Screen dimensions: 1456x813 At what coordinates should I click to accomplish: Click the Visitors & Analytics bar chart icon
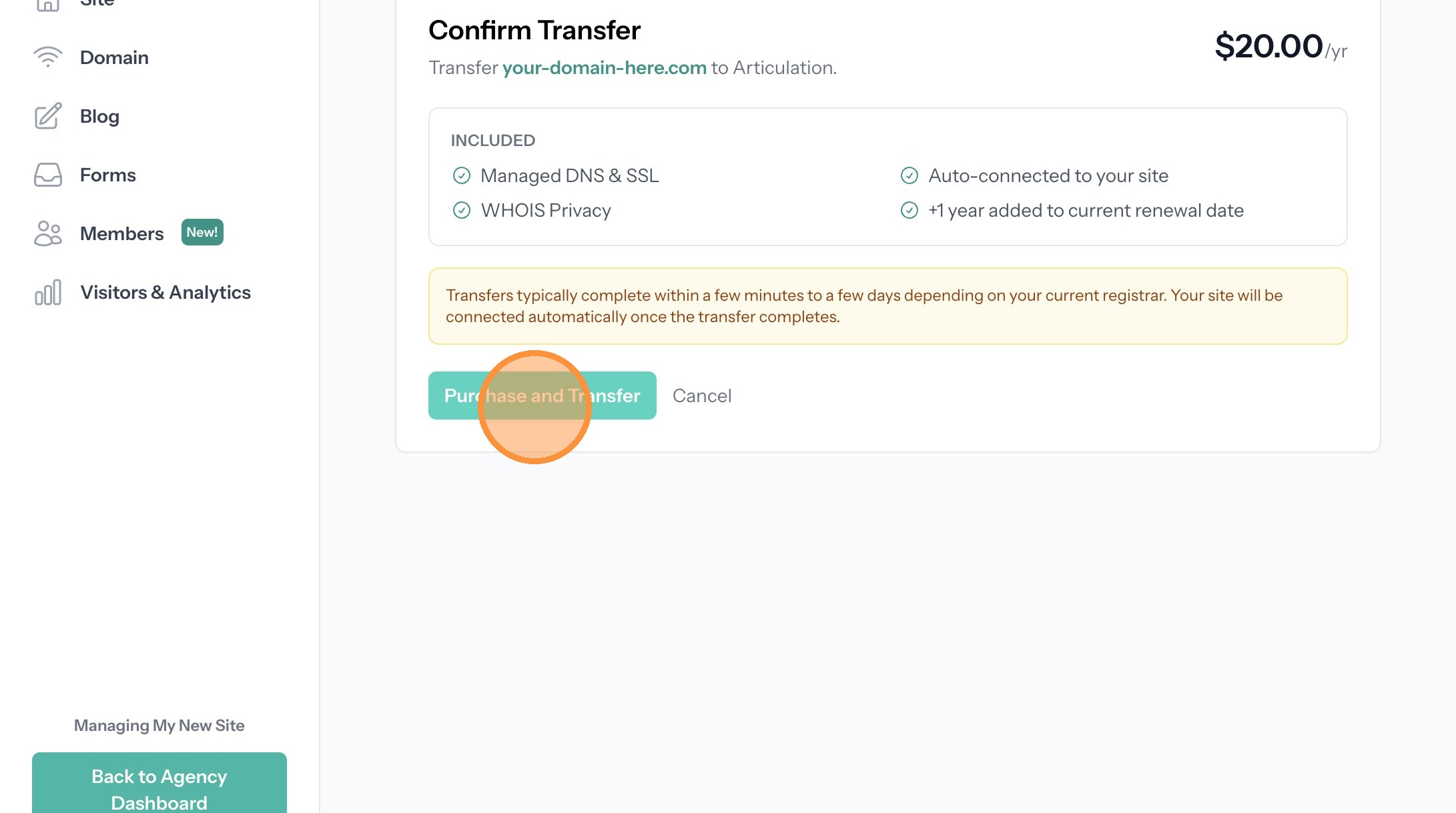(x=47, y=292)
